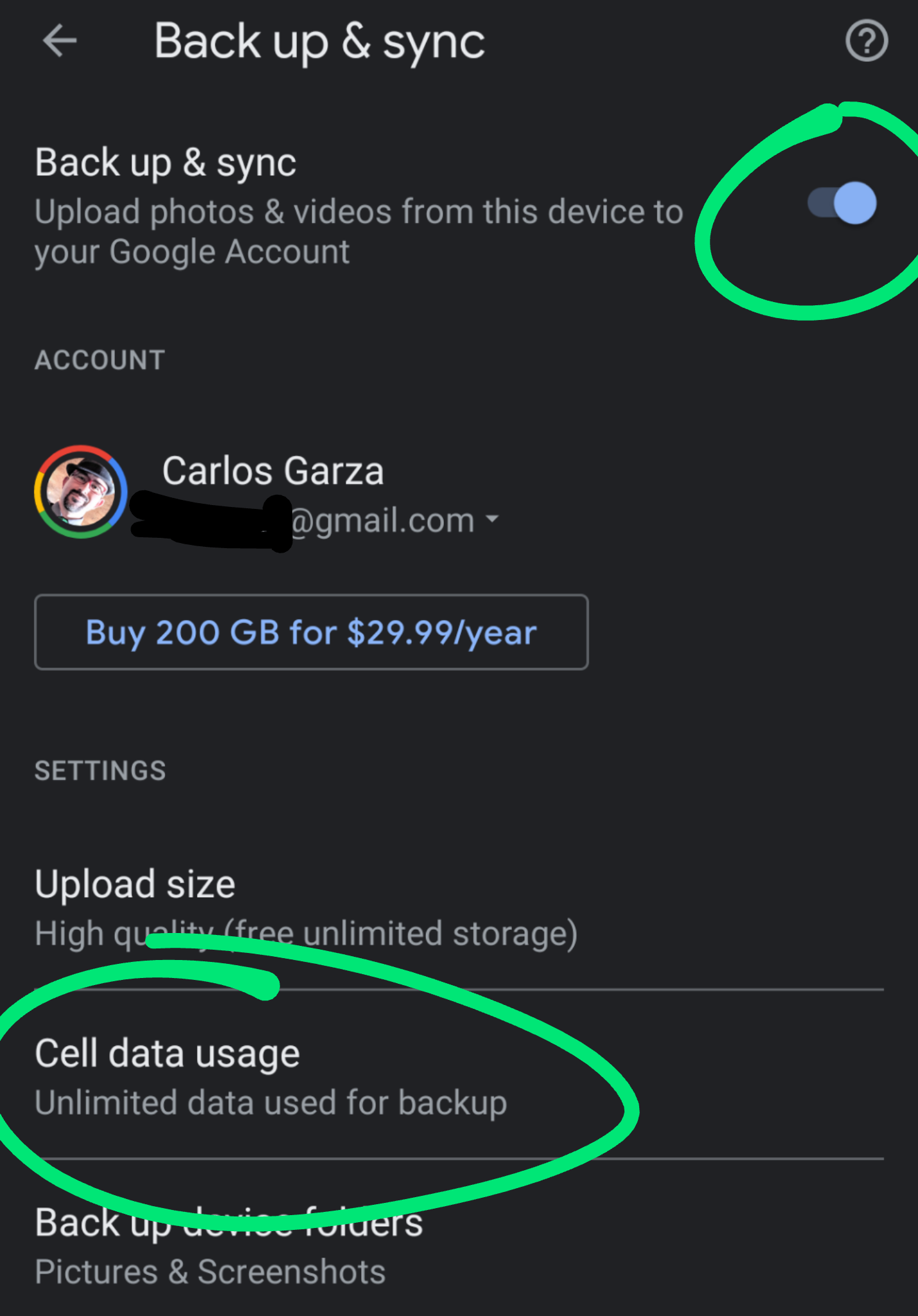The height and width of the screenshot is (1316, 918).
Task: Click Buy 200 GB for $29.99/year
Action: [312, 632]
